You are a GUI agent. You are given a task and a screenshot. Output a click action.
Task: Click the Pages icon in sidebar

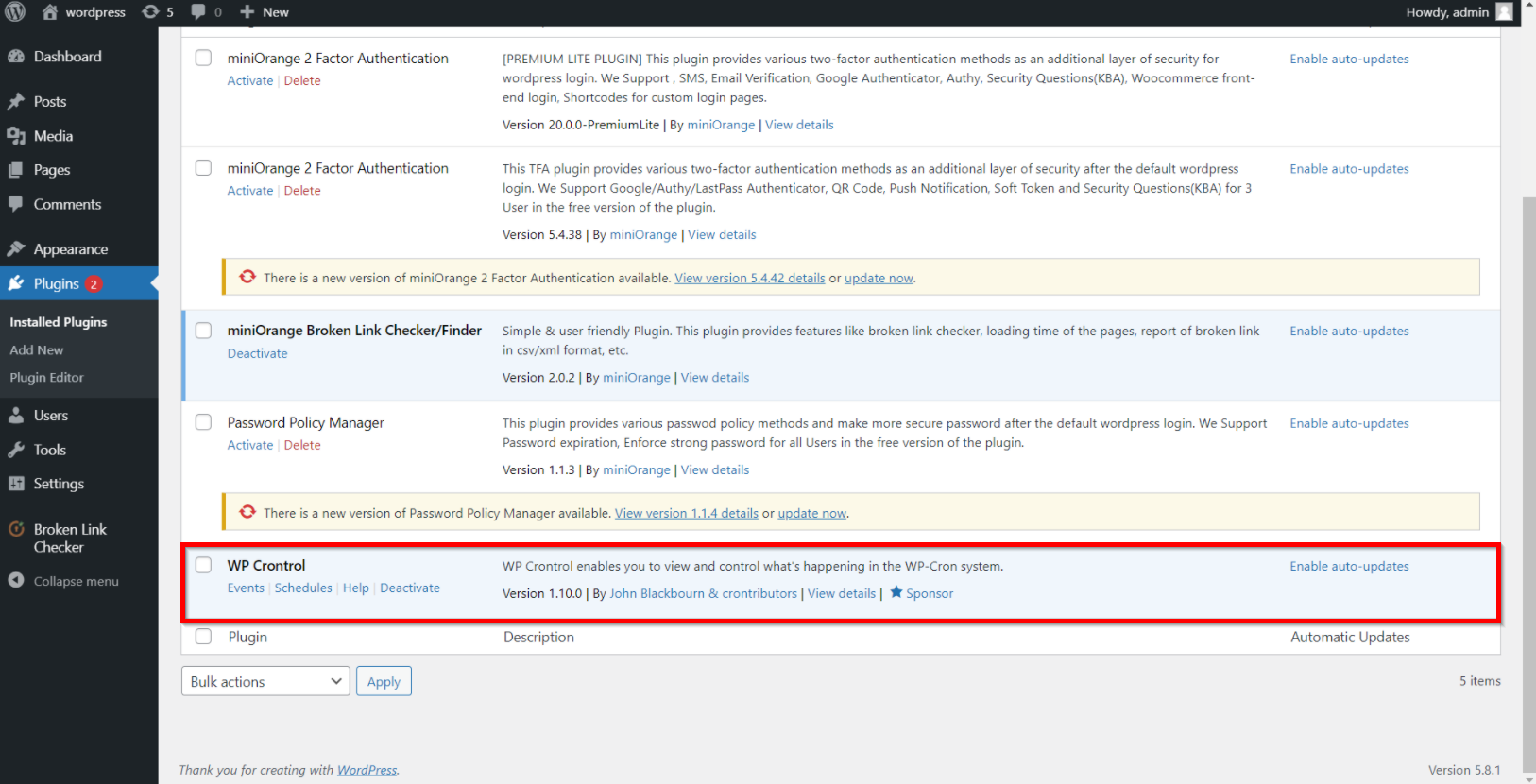click(16, 170)
